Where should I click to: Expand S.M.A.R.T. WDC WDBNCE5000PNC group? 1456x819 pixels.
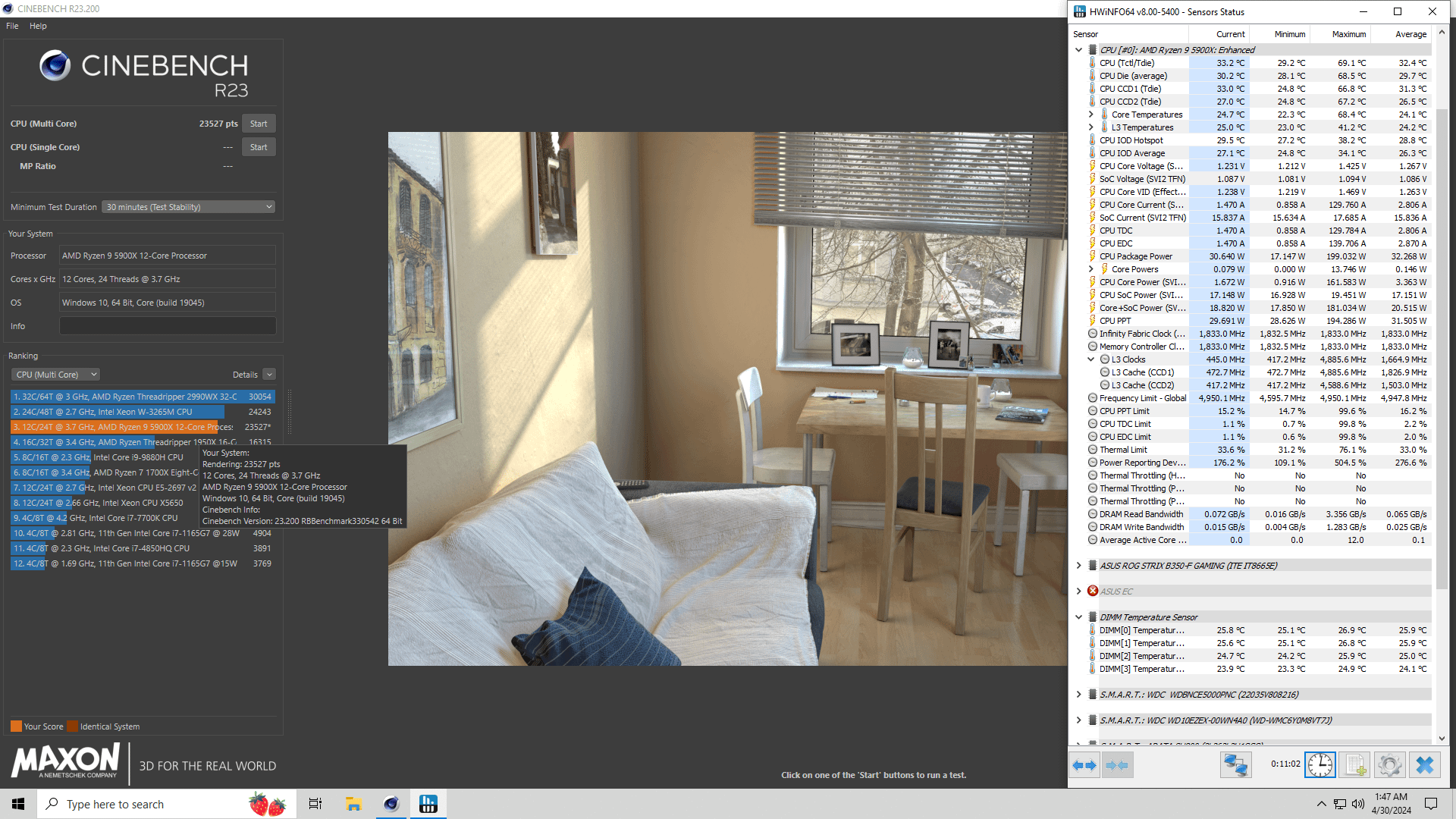pyautogui.click(x=1079, y=695)
